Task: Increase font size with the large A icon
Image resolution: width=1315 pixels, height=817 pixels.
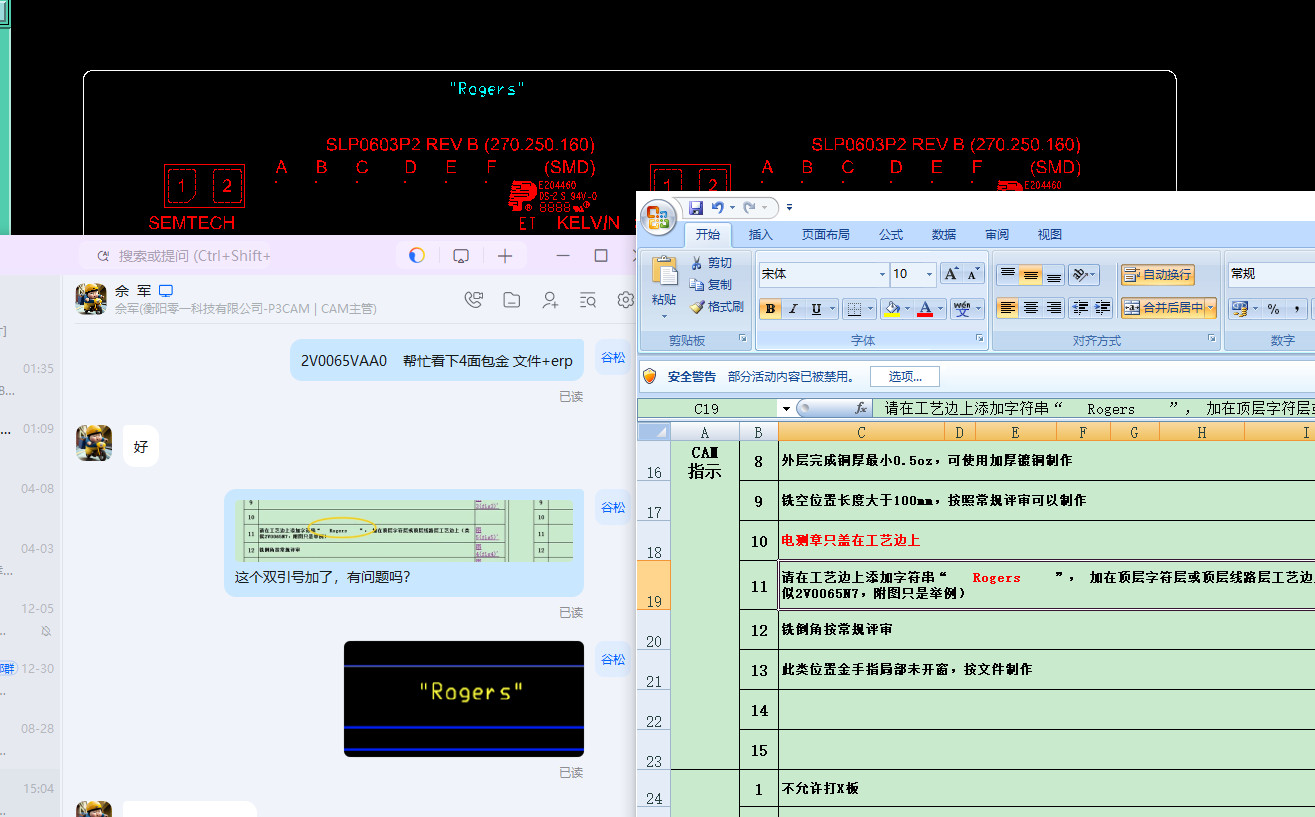Action: [x=952, y=274]
